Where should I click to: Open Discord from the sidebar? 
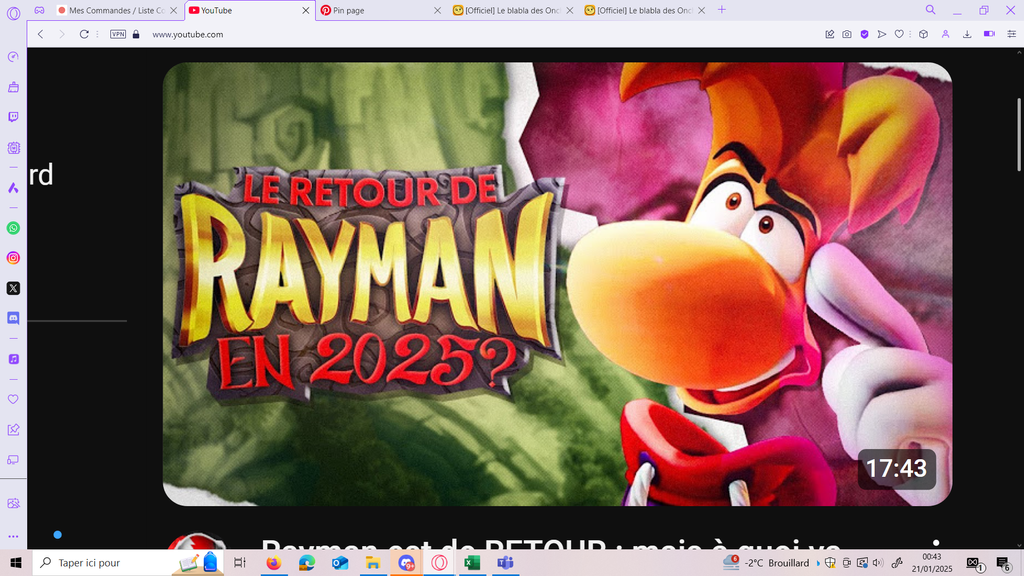click(13, 318)
